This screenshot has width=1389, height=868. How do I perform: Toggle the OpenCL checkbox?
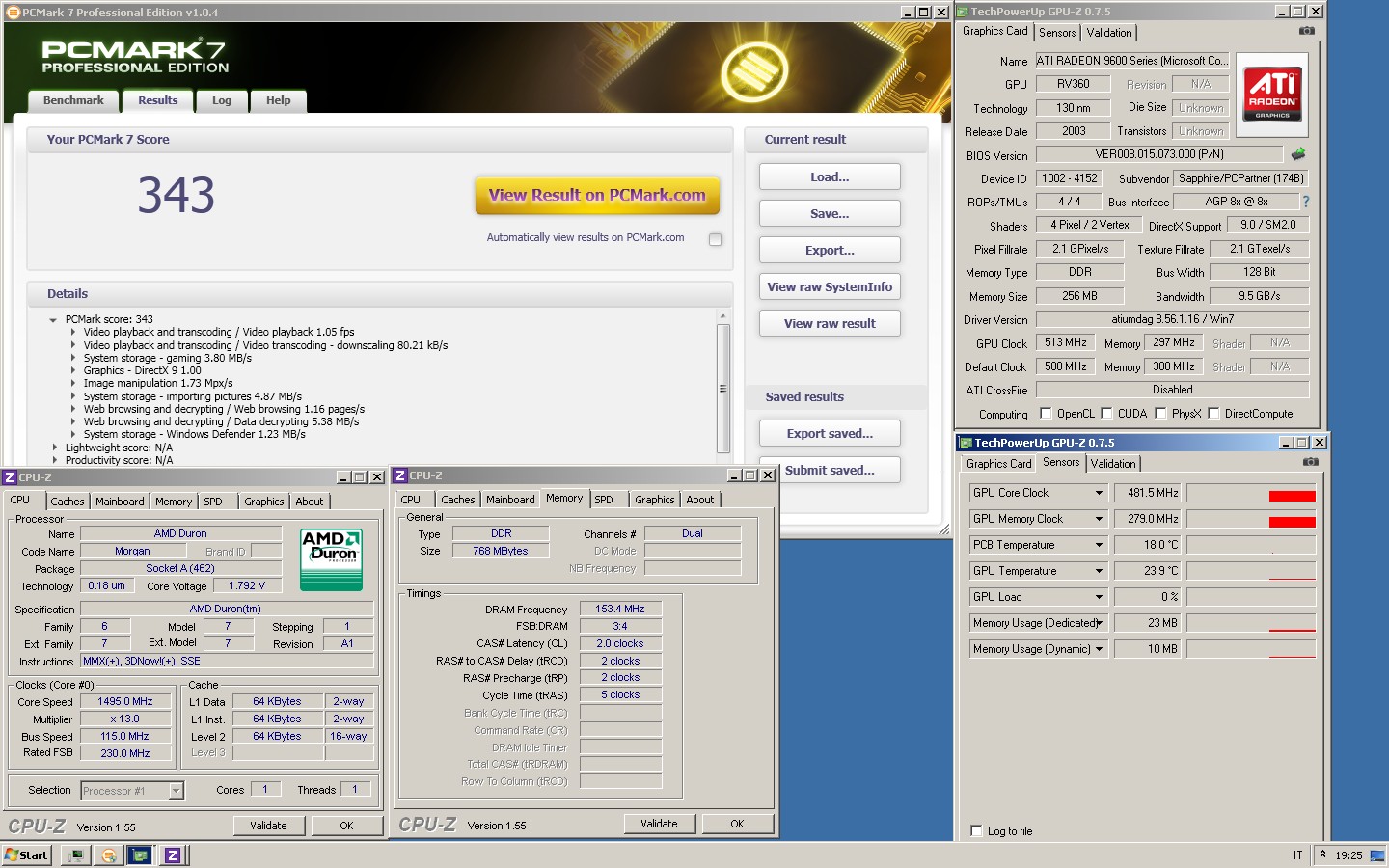[x=1046, y=414]
